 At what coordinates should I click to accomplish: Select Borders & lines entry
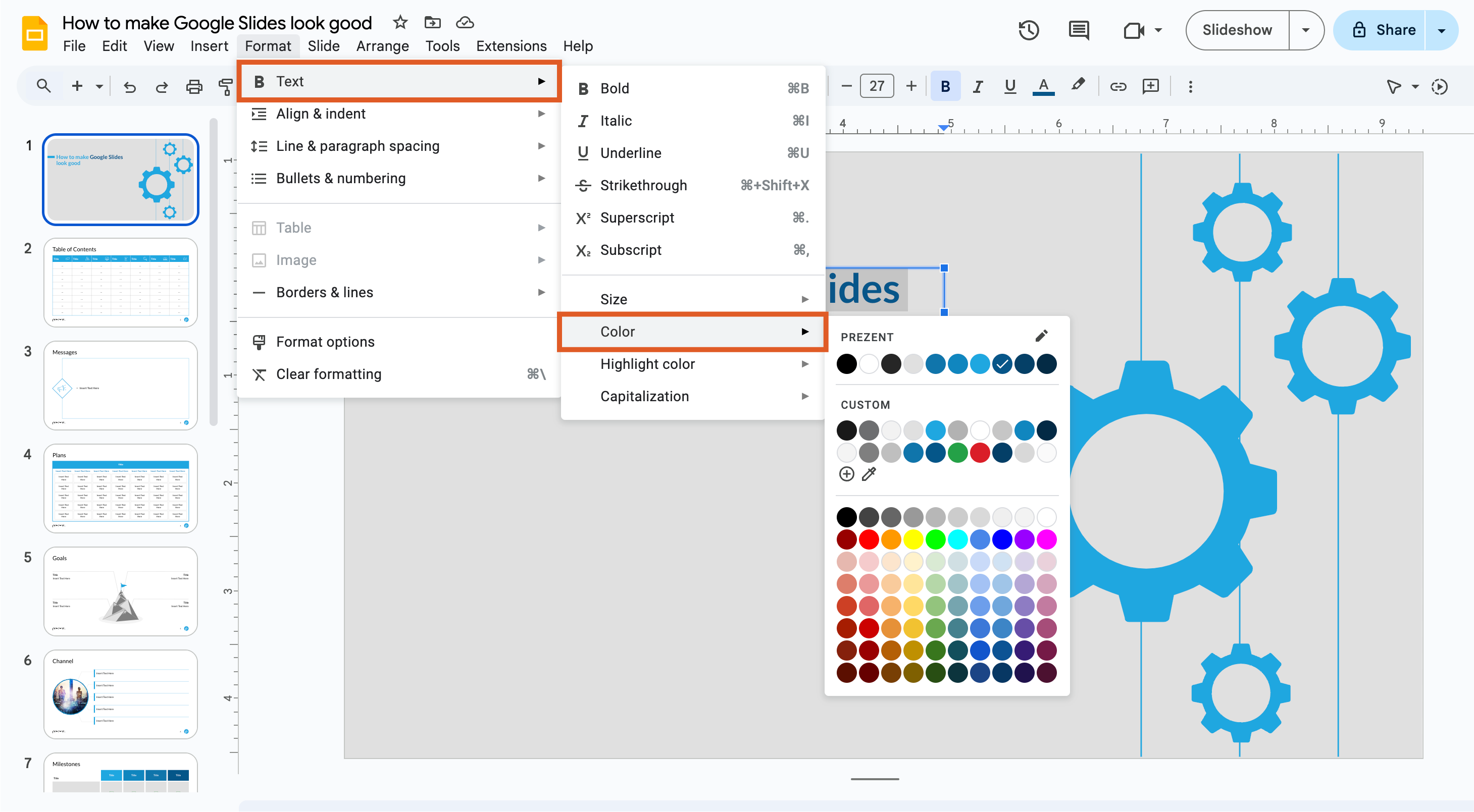tap(399, 292)
